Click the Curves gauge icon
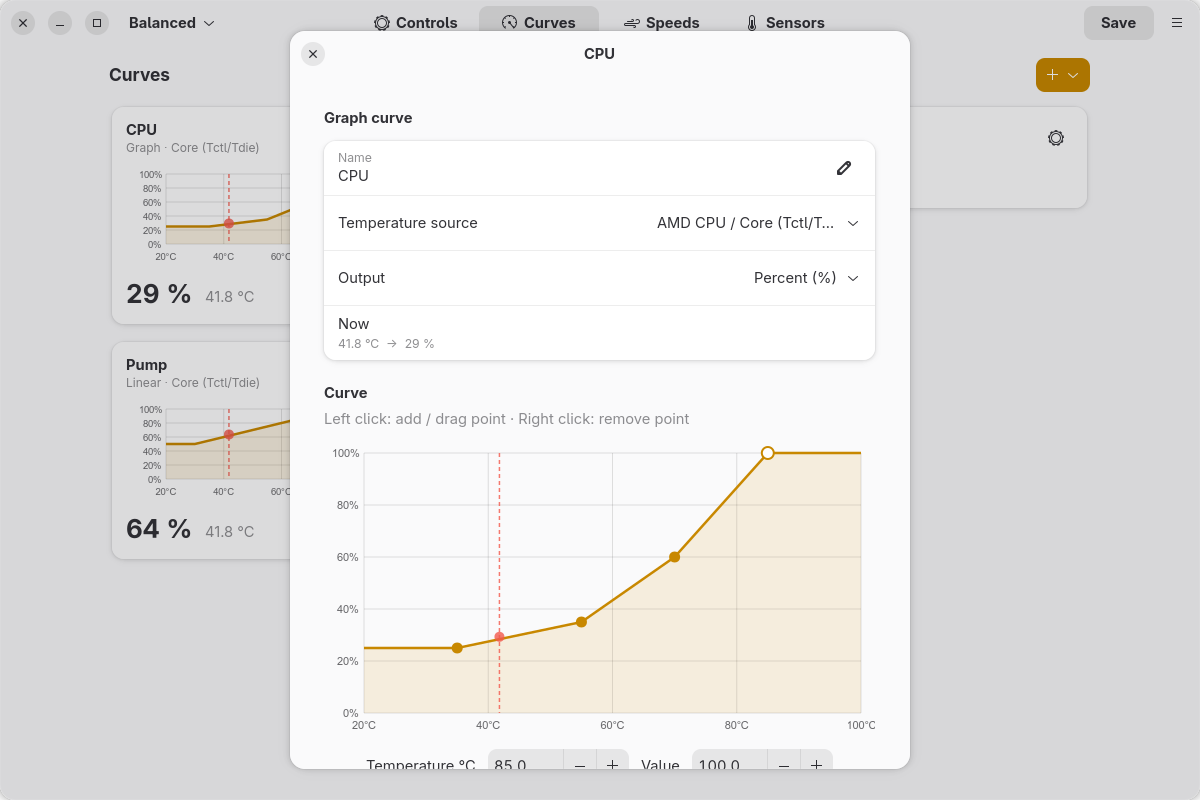Viewport: 1200px width, 800px height. pyautogui.click(x=510, y=23)
